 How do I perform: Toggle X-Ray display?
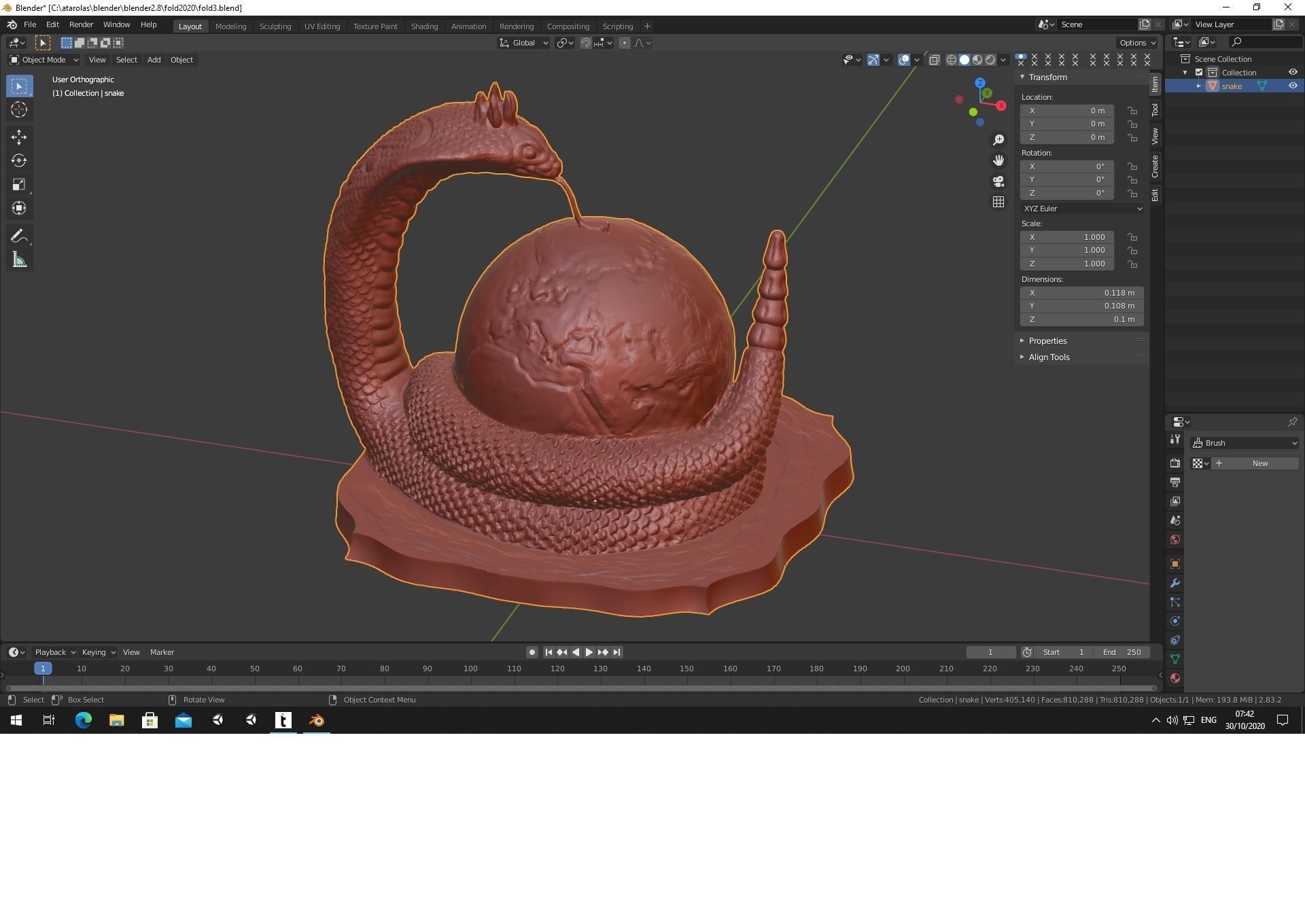click(x=935, y=60)
